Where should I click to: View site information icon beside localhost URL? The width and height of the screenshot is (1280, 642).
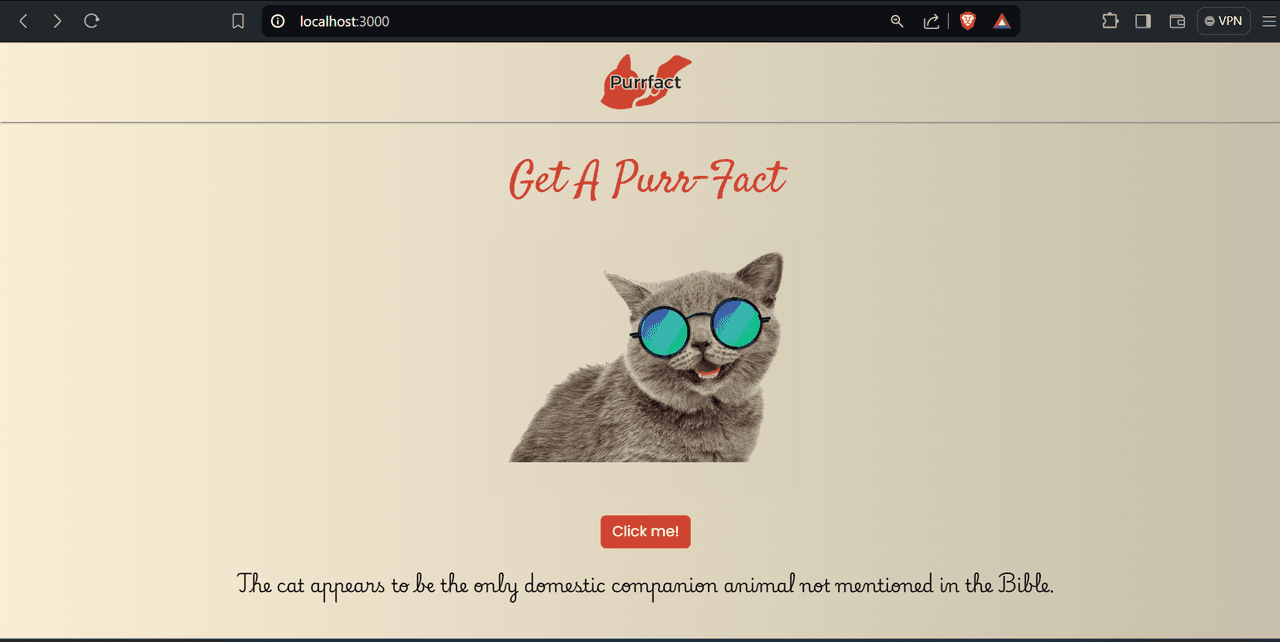click(278, 21)
